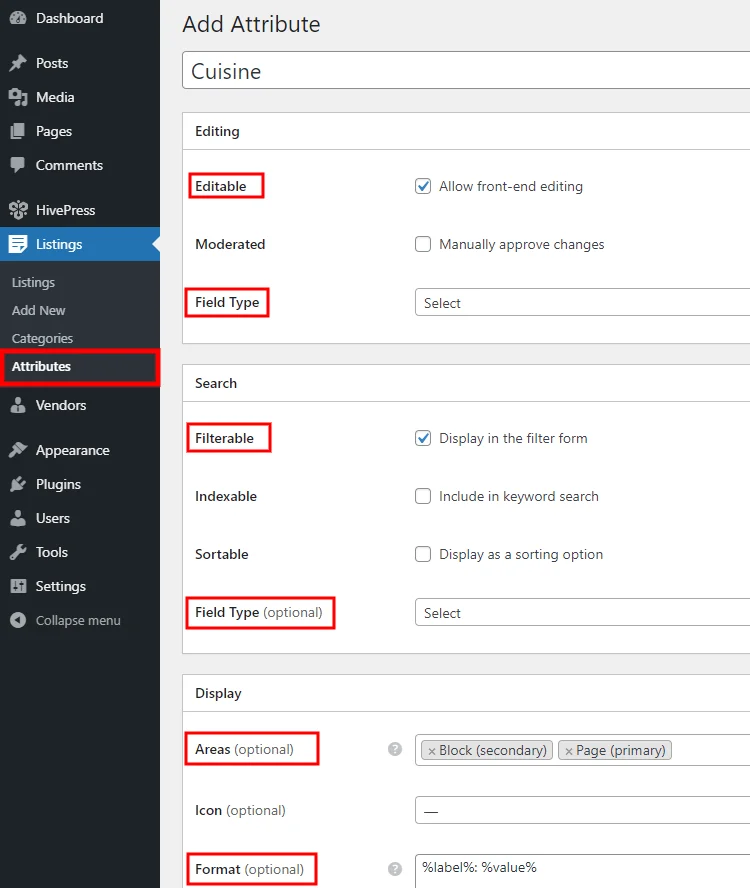Check Include in keyword search
The height and width of the screenshot is (888, 750).
tap(423, 496)
